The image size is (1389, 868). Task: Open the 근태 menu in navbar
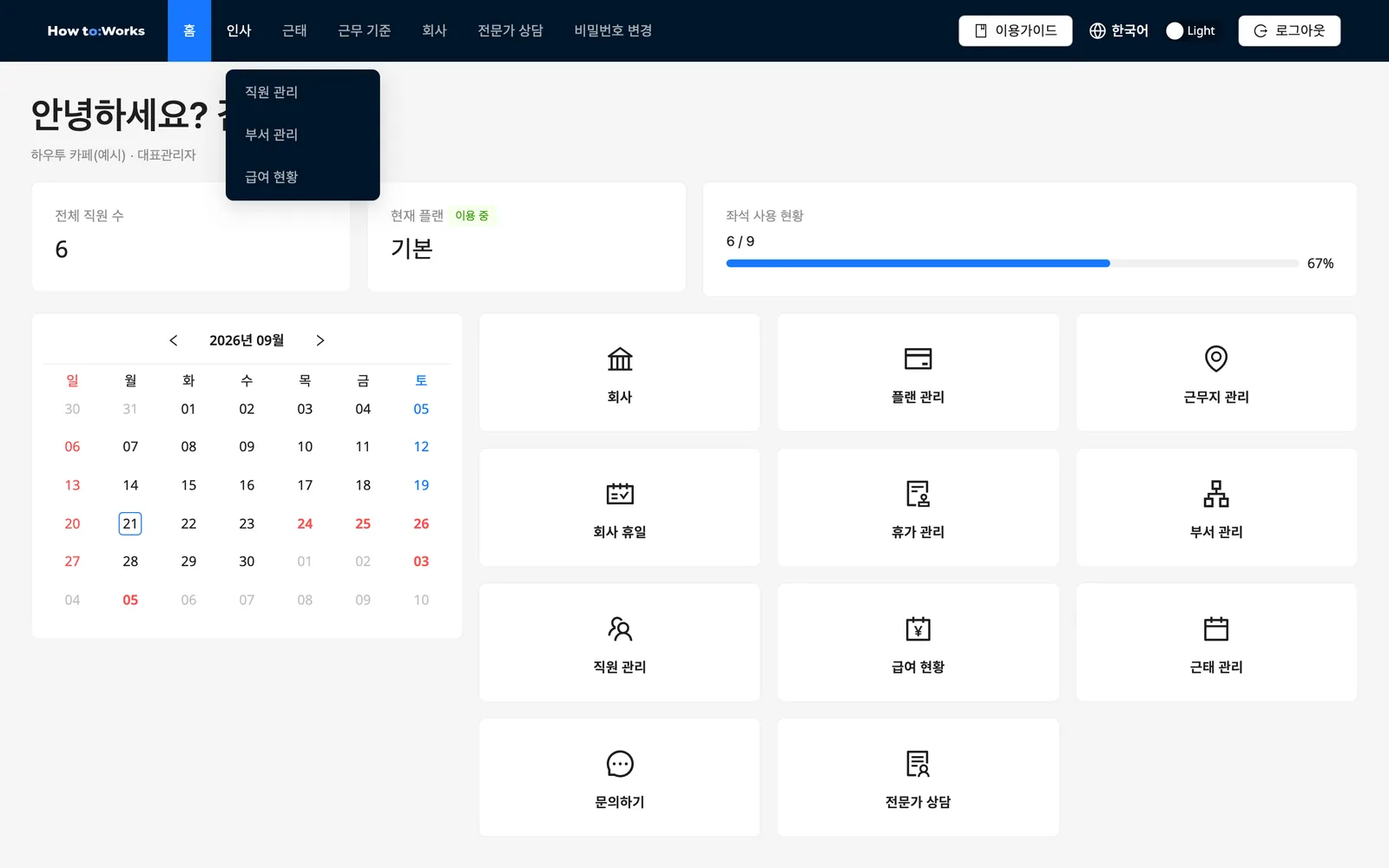click(x=294, y=31)
